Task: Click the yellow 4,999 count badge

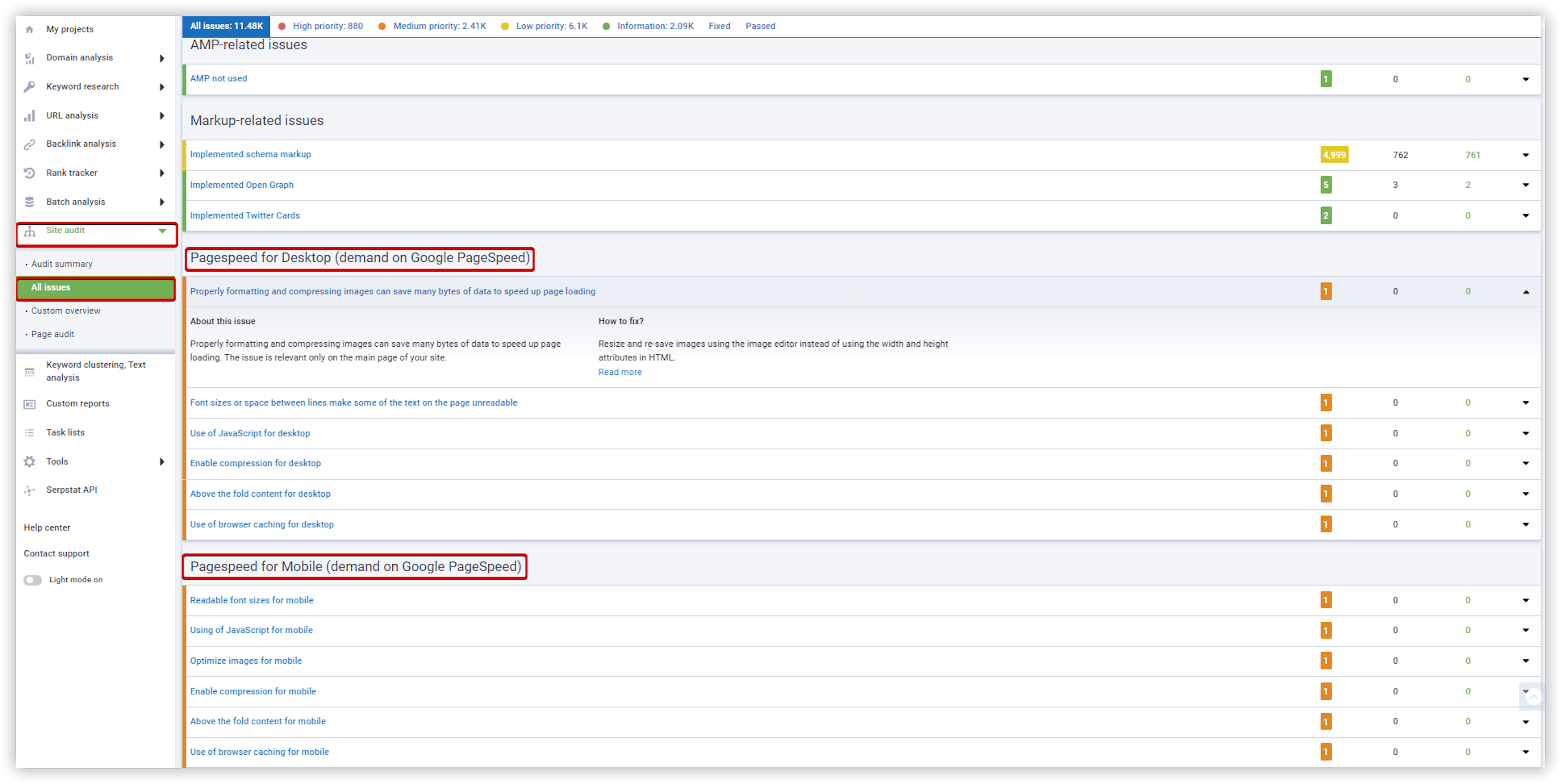Action: point(1334,155)
